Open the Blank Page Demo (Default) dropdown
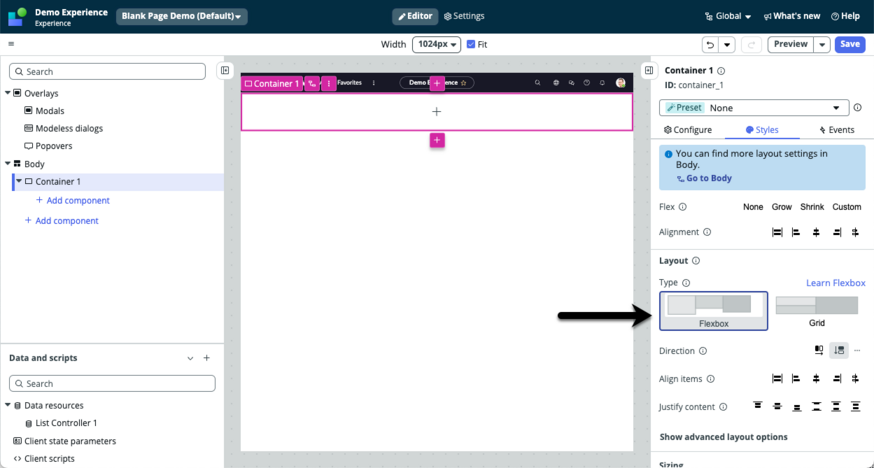Viewport: 874px width, 468px height. point(182,16)
